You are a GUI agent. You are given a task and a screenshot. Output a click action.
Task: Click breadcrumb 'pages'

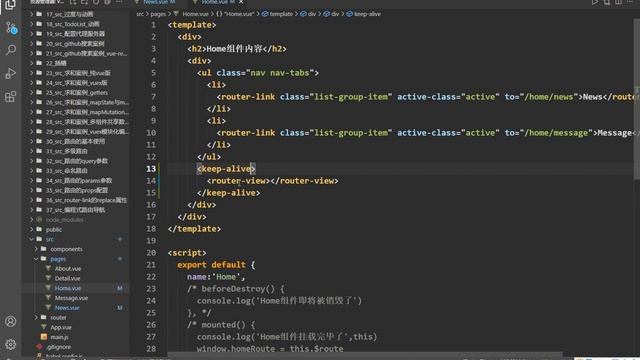[158, 14]
